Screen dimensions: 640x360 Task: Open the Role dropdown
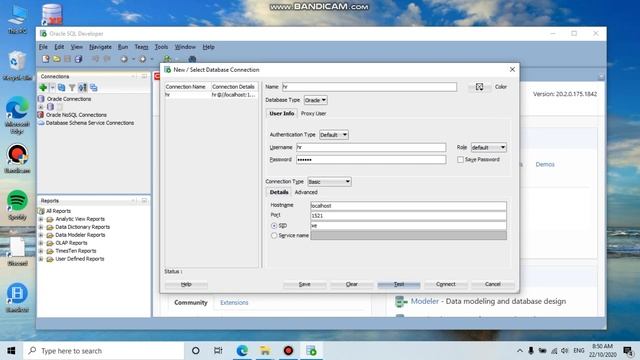click(489, 147)
